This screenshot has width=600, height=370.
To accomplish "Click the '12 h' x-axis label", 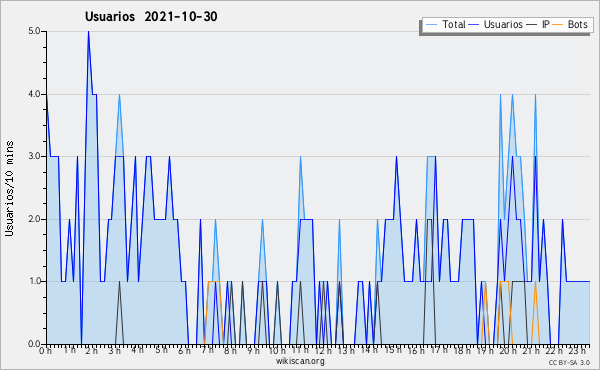I will (324, 351).
